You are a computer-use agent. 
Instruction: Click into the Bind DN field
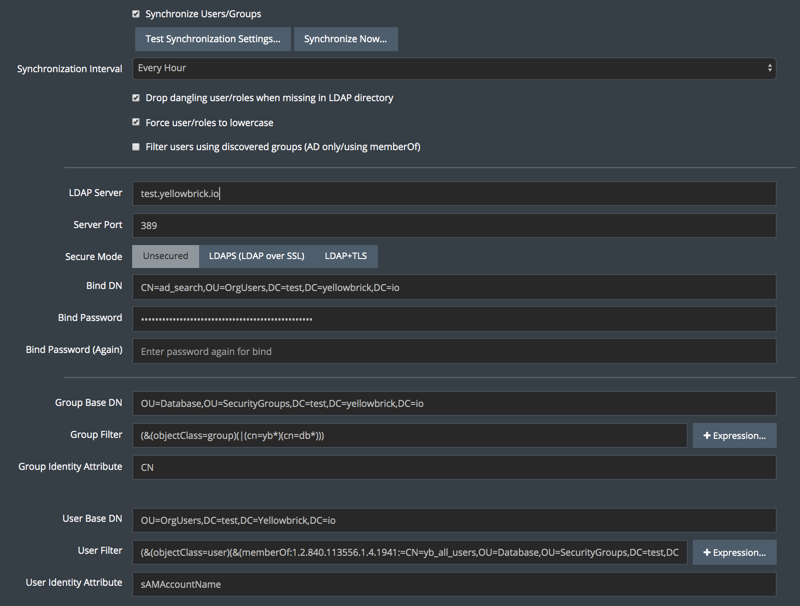[454, 288]
